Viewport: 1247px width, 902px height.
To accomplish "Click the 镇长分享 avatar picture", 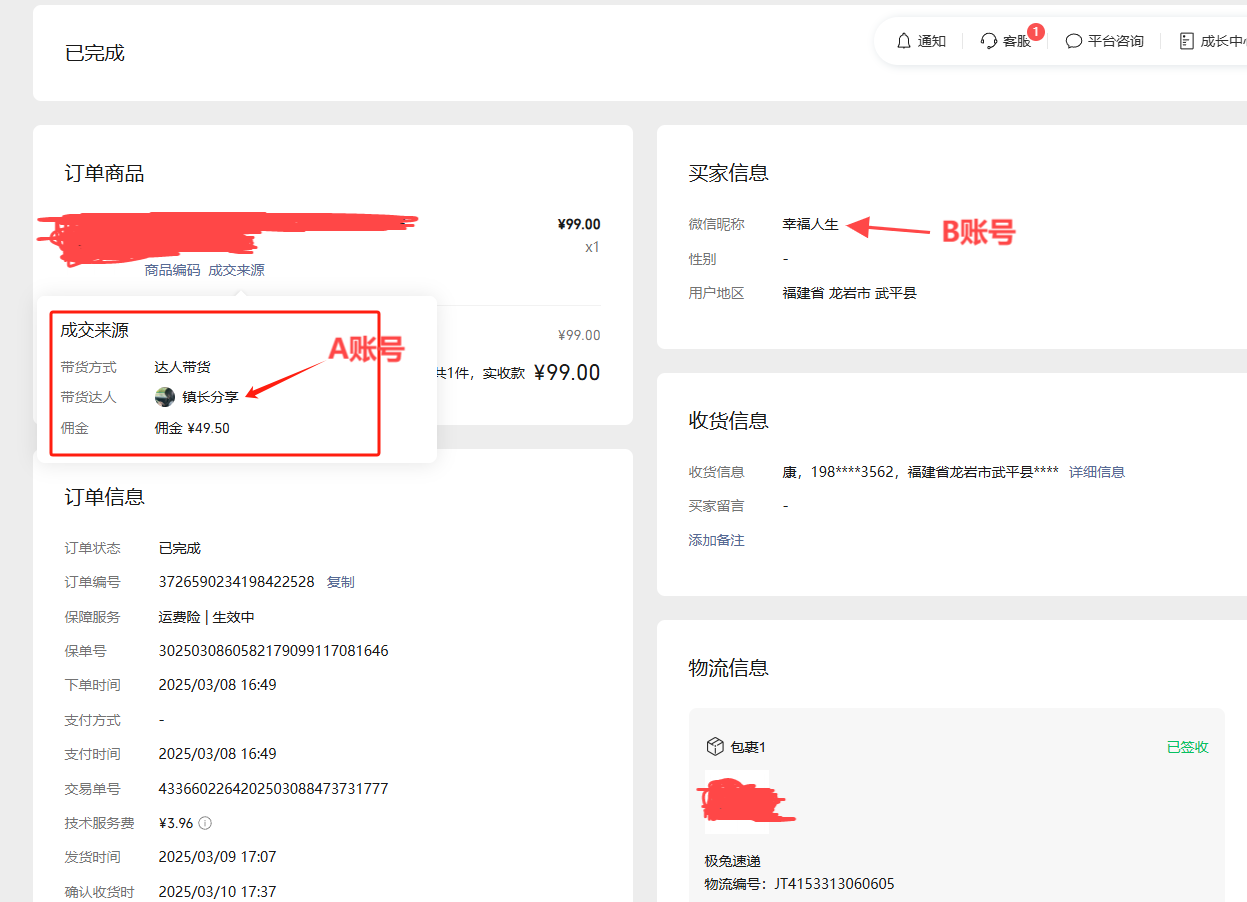I will [x=165, y=397].
